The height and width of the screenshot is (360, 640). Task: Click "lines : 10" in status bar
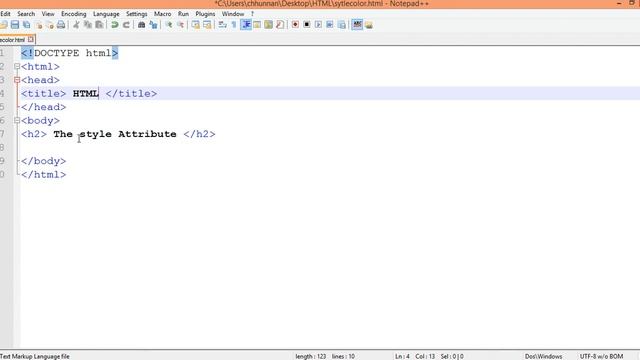[x=343, y=356]
